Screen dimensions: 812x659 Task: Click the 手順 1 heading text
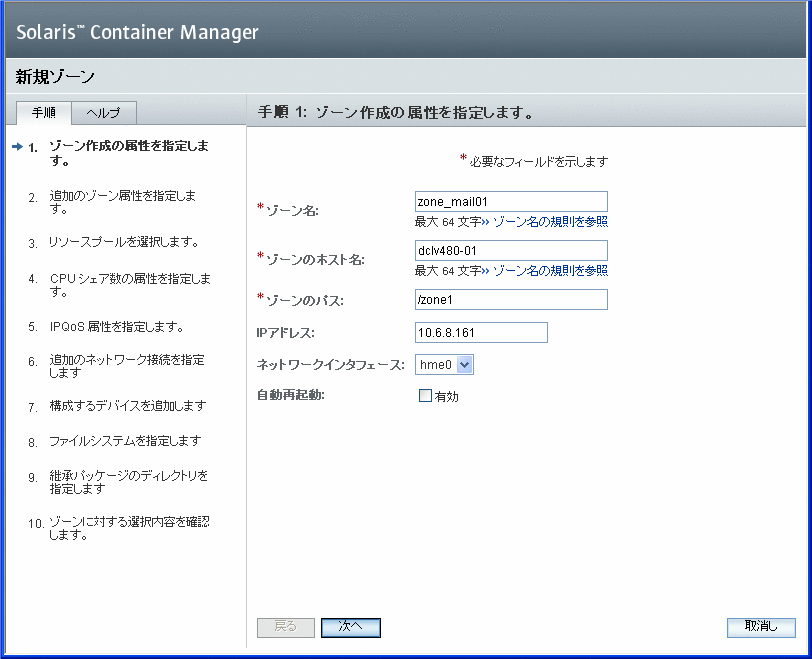[395, 112]
